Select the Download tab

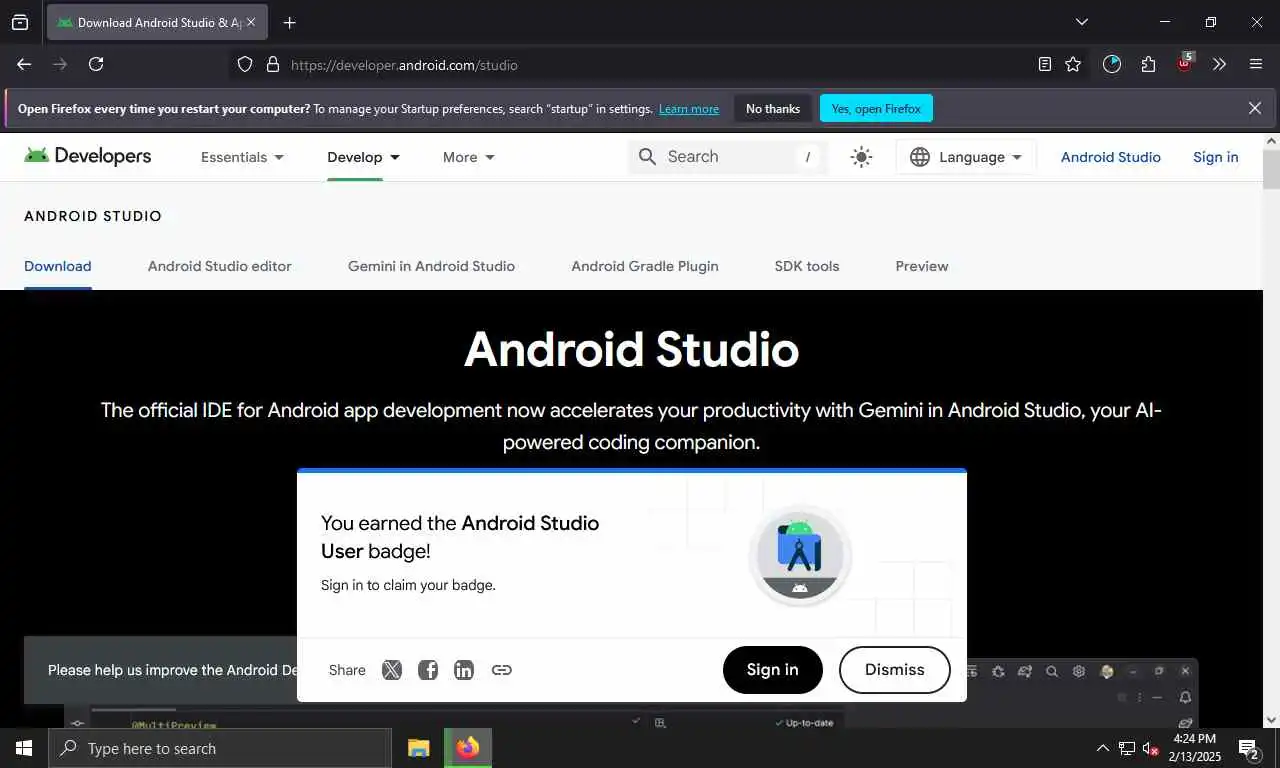(x=58, y=266)
